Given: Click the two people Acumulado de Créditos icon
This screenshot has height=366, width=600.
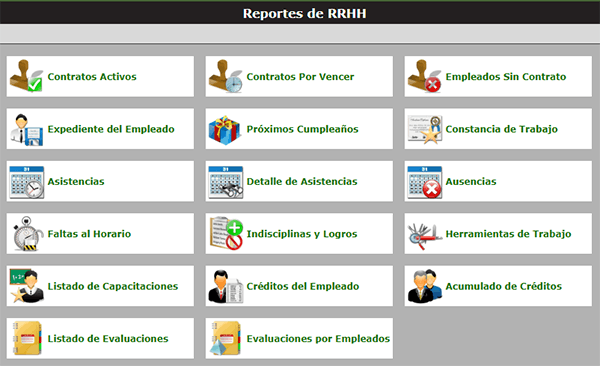Looking at the screenshot, I should (424, 286).
